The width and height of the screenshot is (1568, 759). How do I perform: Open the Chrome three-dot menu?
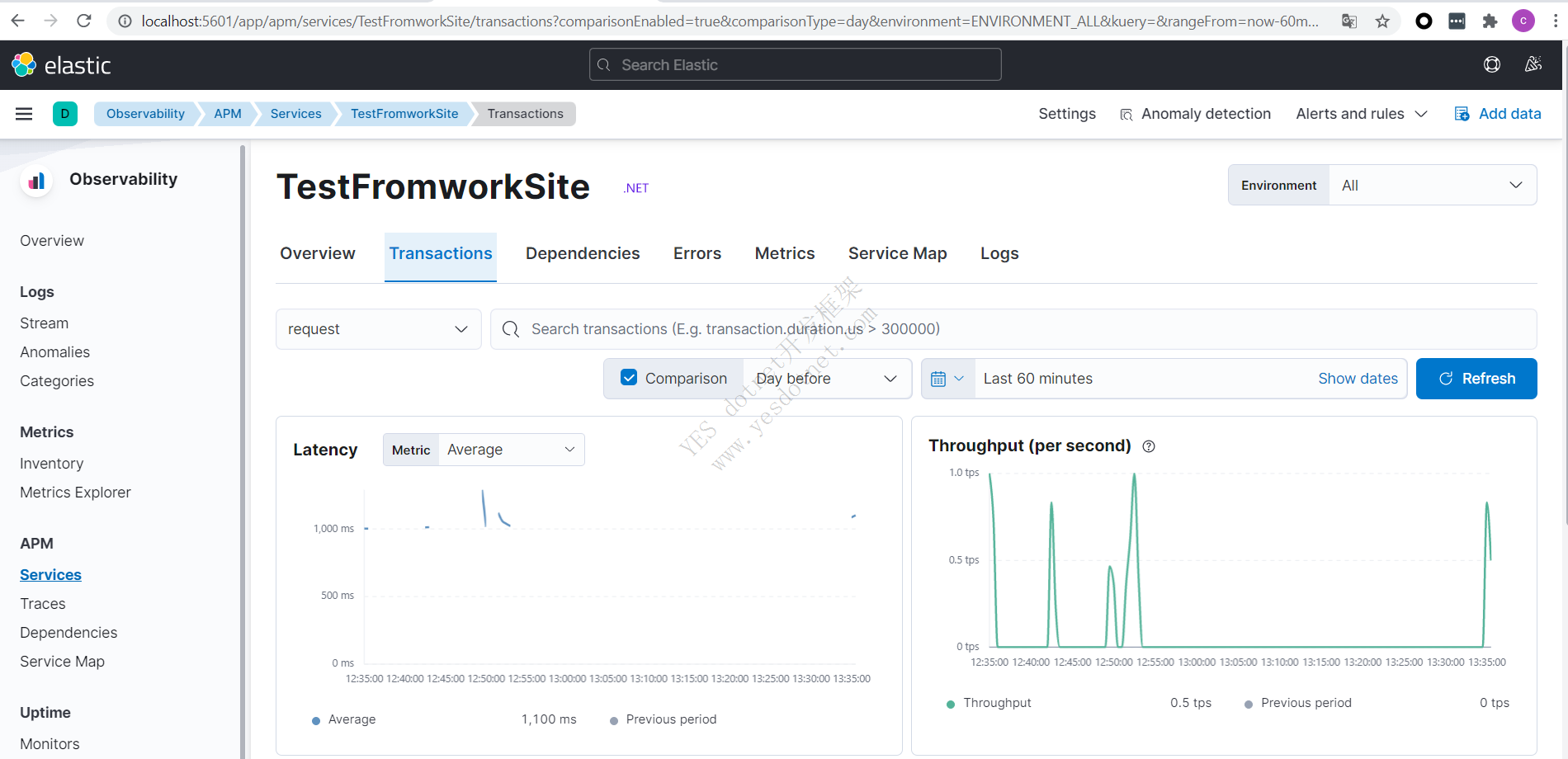point(1555,21)
